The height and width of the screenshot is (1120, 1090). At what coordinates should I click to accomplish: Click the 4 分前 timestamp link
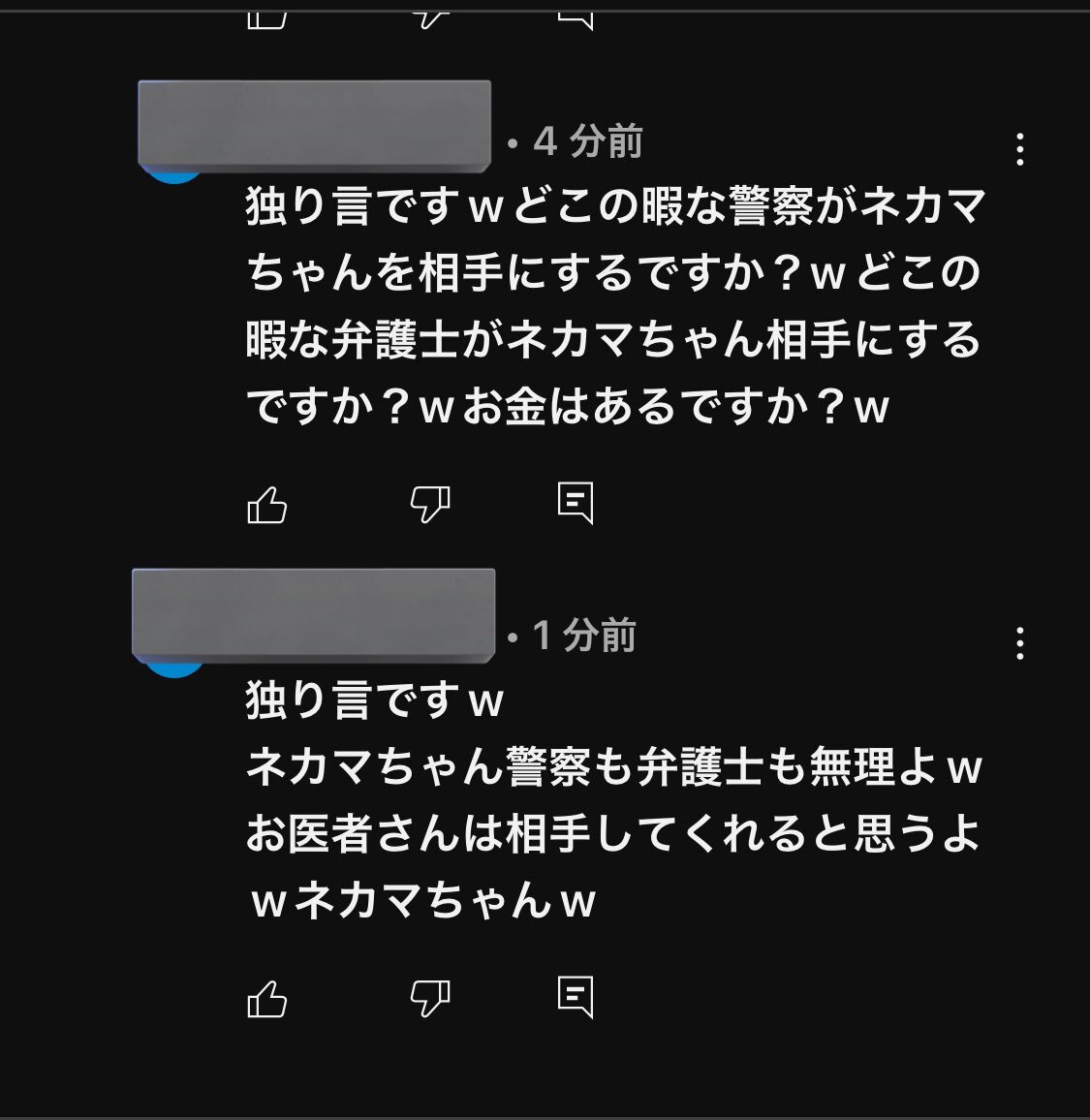588,140
